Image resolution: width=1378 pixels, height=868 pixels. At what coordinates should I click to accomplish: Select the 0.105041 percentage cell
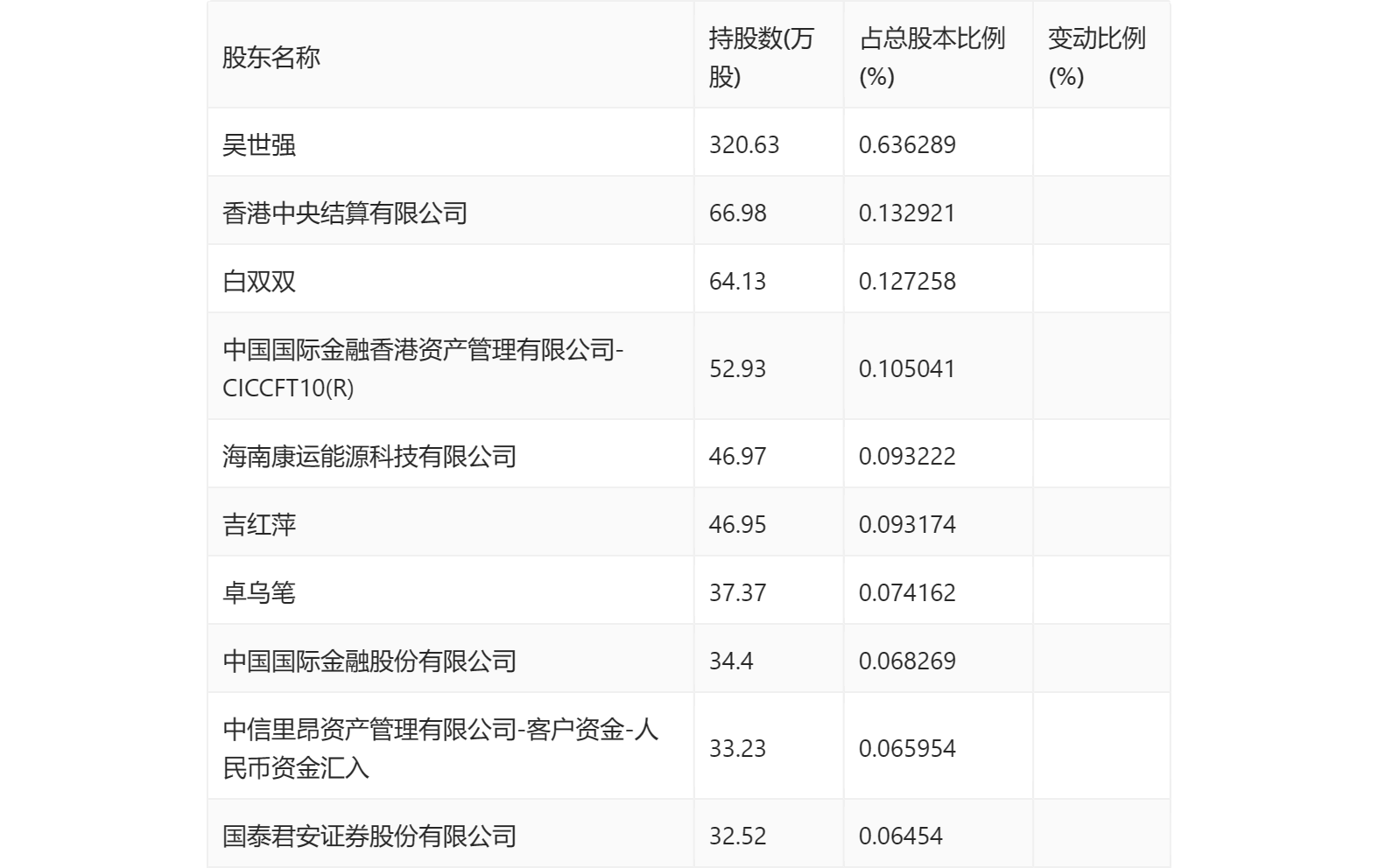[x=907, y=368]
